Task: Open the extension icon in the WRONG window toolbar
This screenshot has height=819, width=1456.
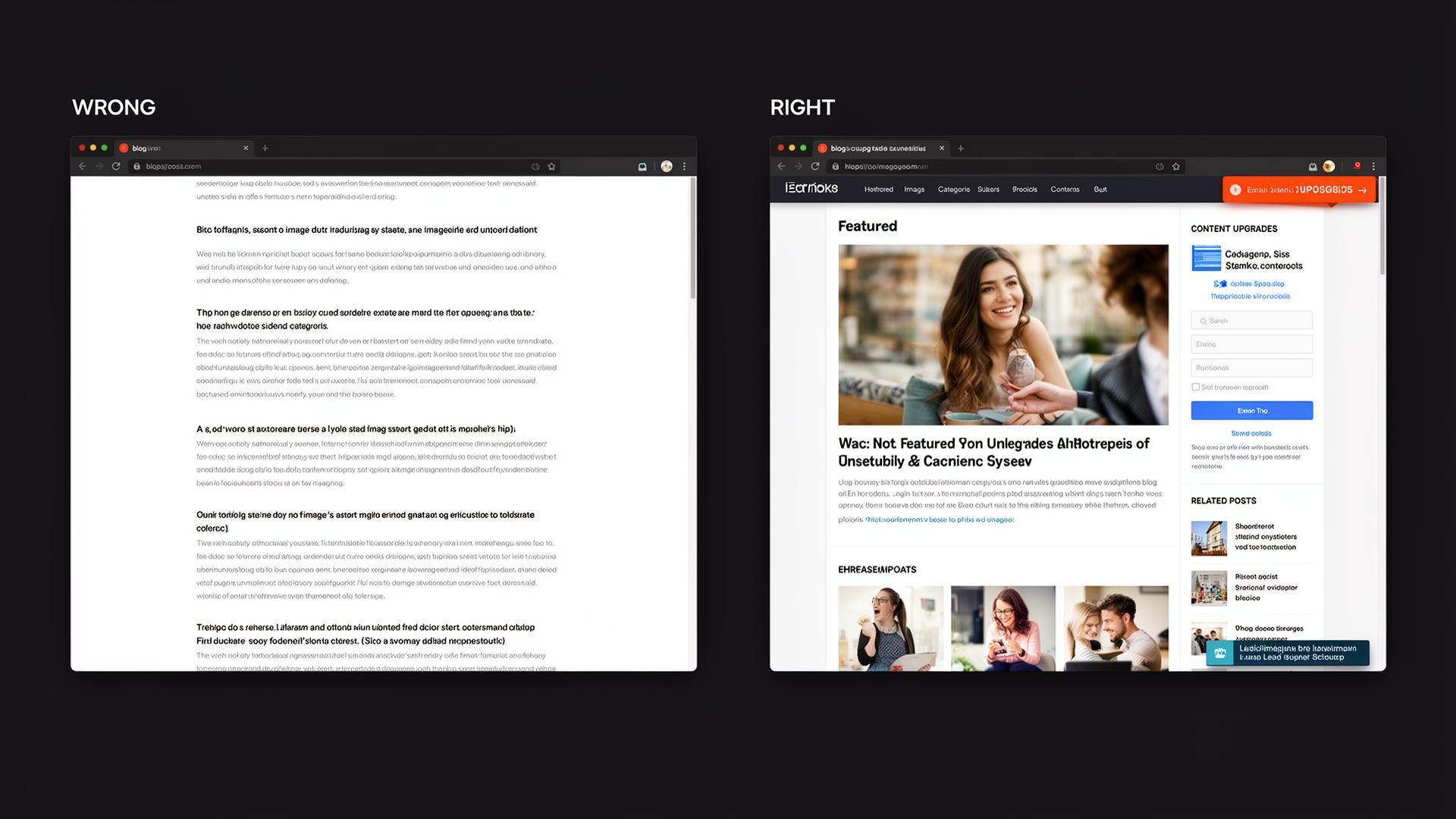Action: 642,166
